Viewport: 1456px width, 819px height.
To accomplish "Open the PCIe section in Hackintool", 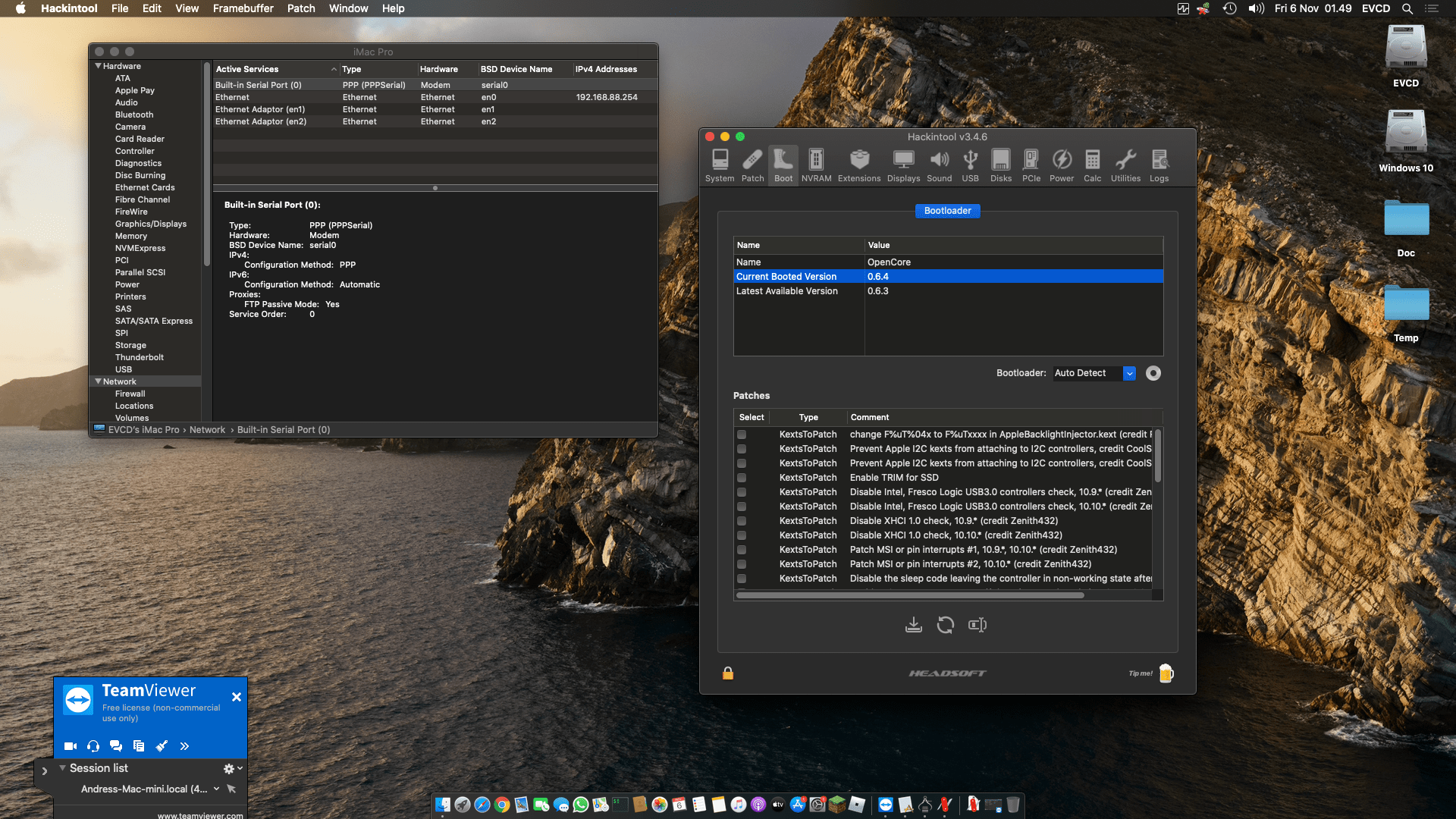I will [x=1031, y=165].
